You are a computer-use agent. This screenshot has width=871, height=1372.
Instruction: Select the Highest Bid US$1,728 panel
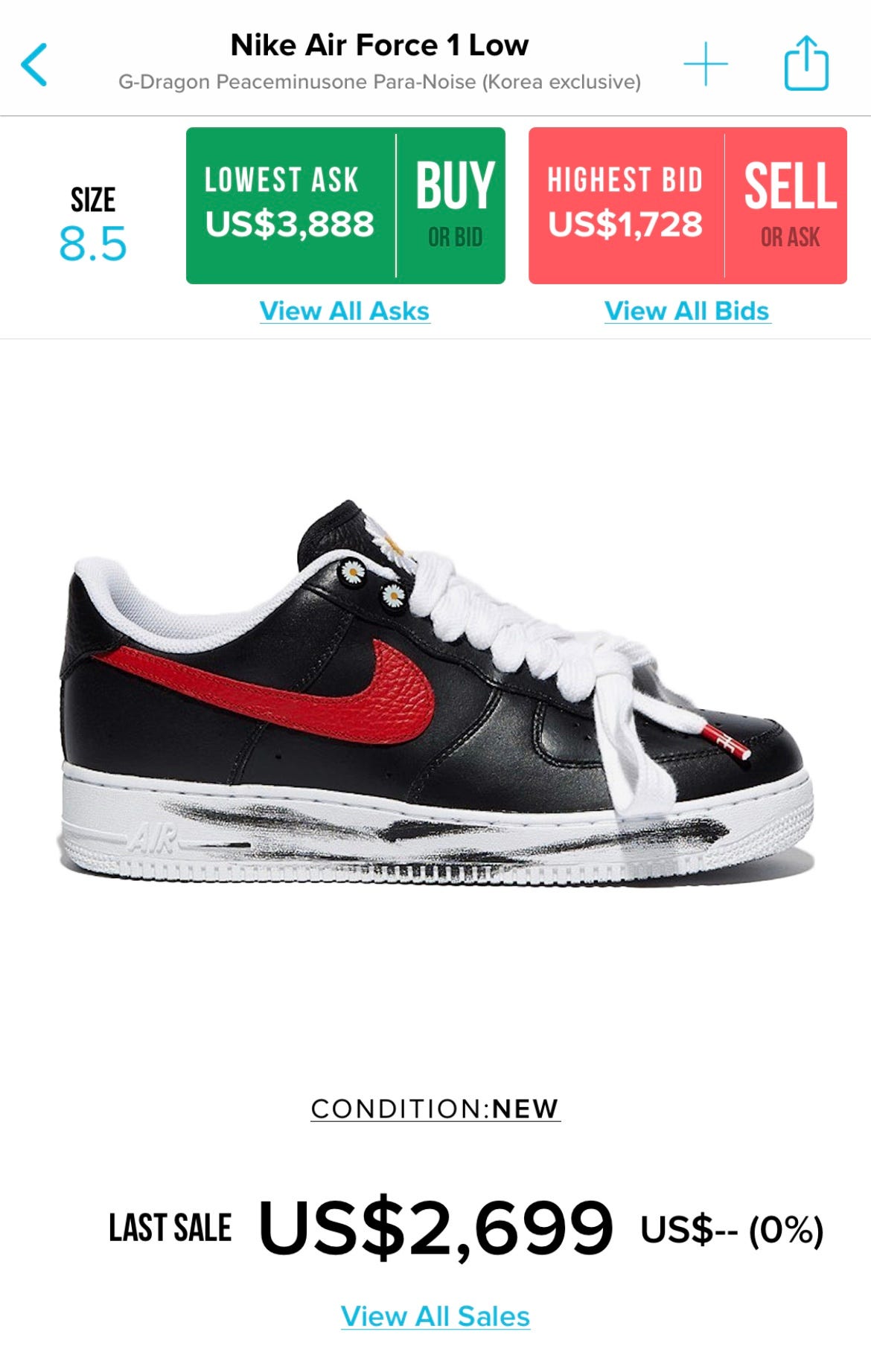tap(626, 205)
